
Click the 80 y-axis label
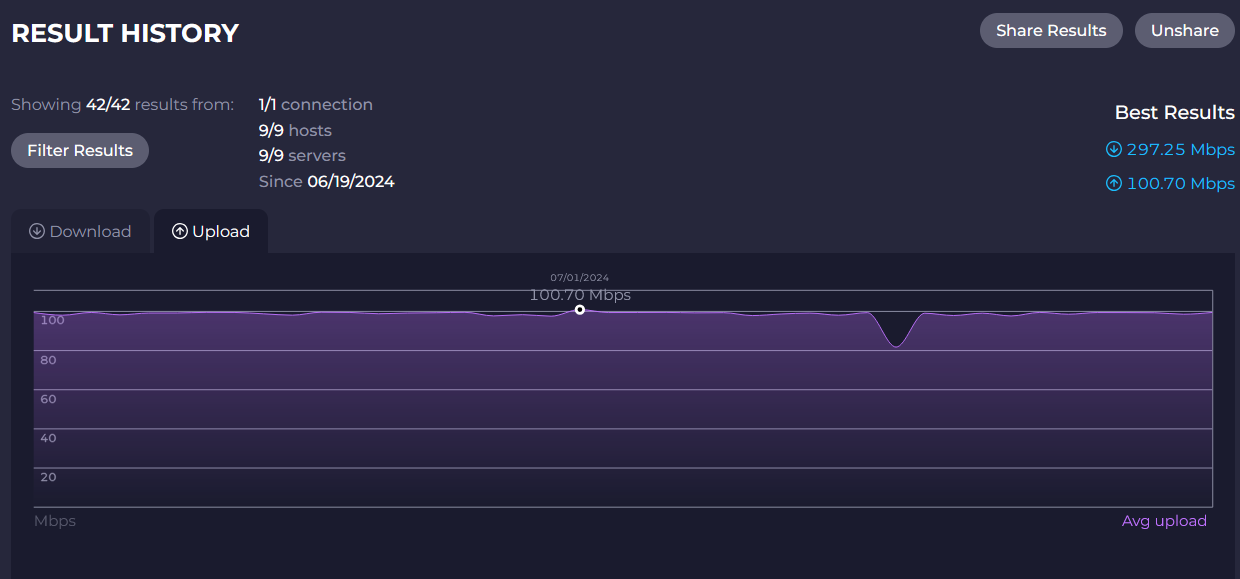click(49, 360)
